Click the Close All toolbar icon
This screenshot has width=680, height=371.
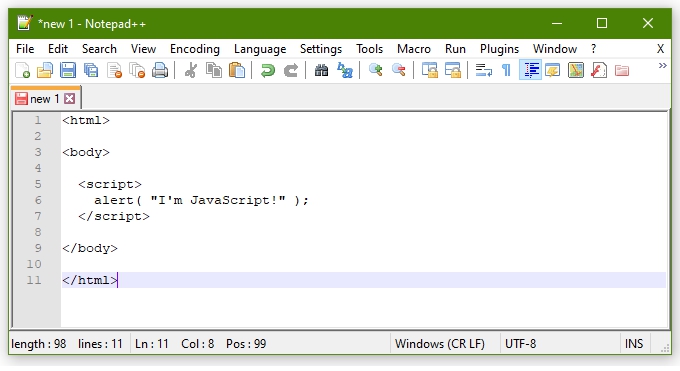click(137, 70)
